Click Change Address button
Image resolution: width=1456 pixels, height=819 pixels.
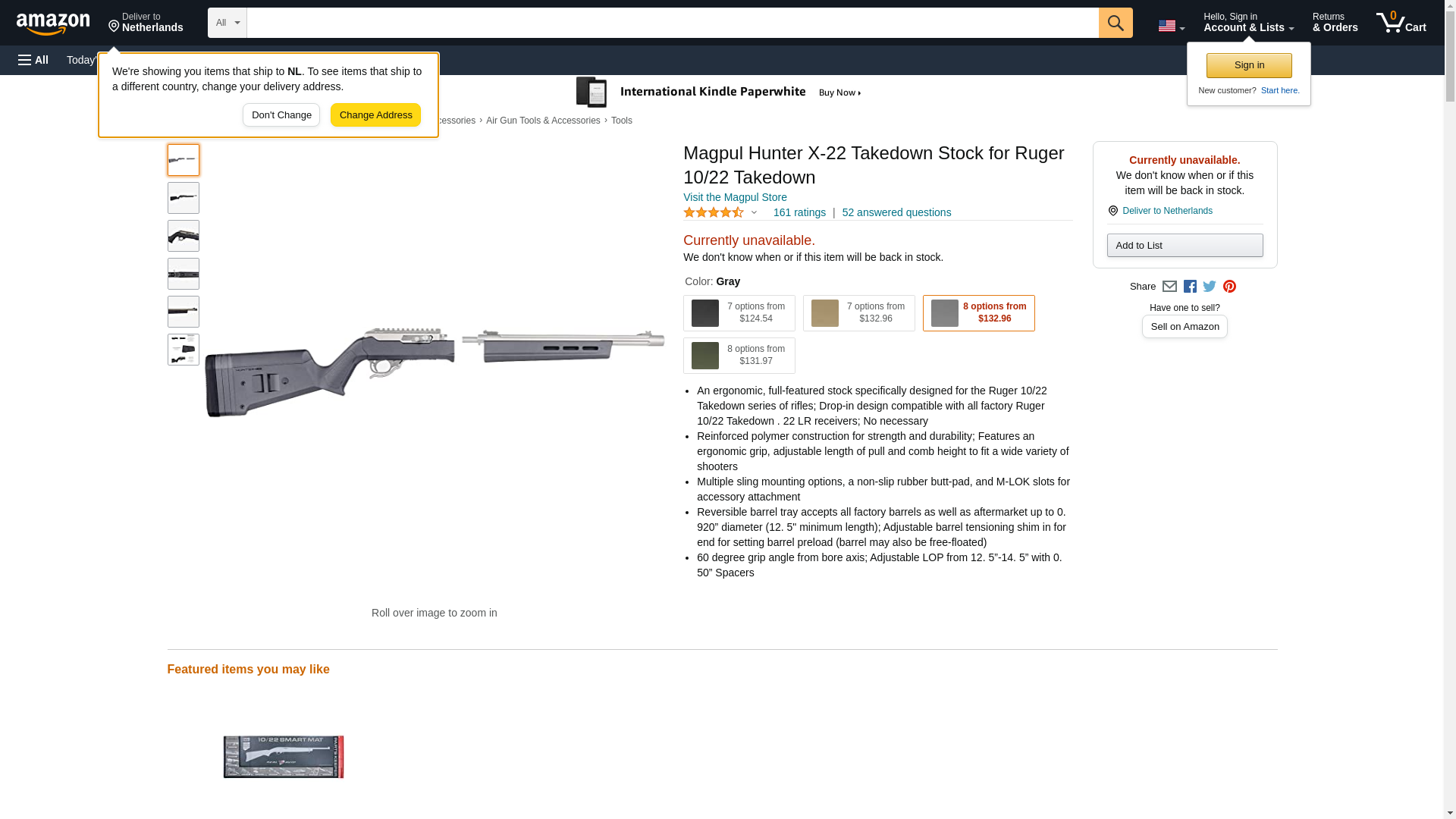375,115
